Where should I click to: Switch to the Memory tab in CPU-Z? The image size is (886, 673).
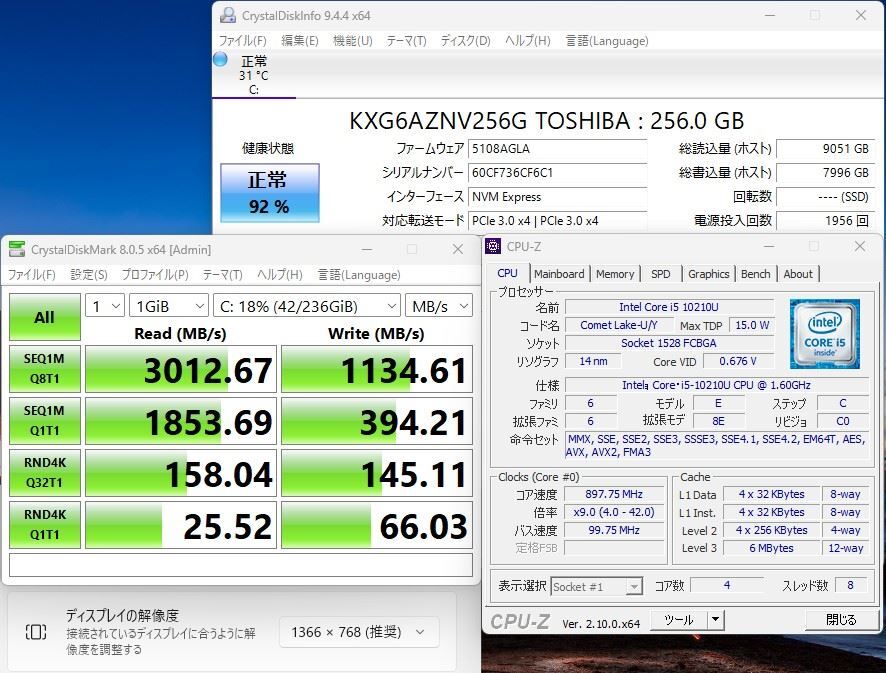click(x=615, y=273)
